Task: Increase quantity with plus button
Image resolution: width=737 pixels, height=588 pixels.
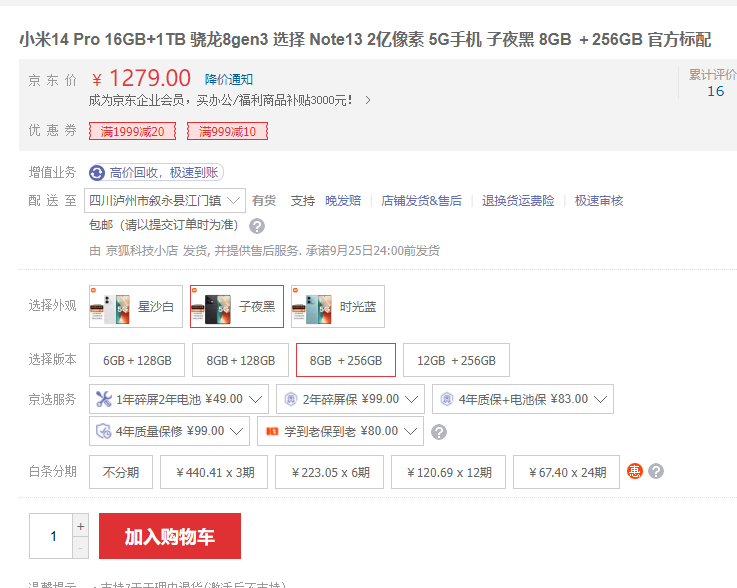Action: pos(80,526)
